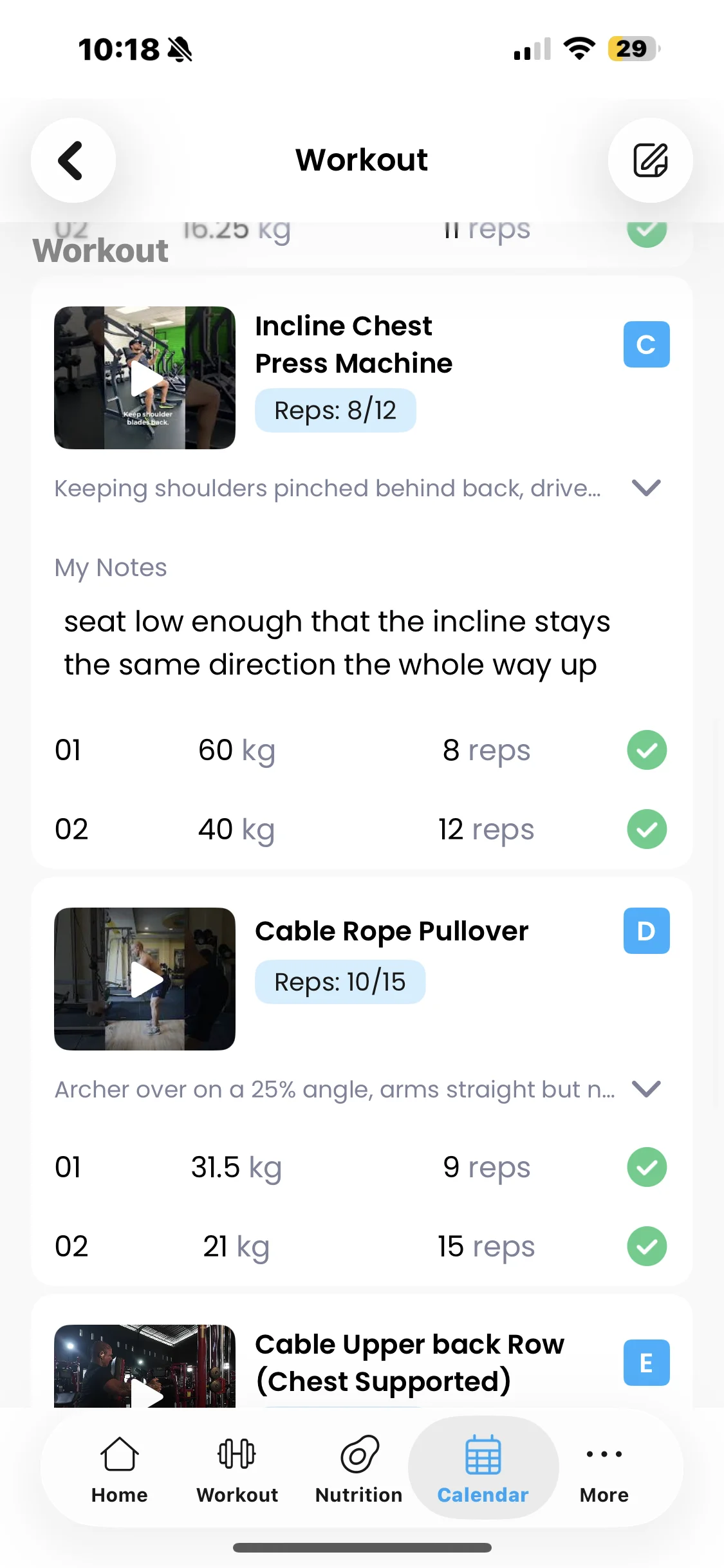Open the edit workout pencil icon
This screenshot has width=724, height=1568.
point(650,160)
